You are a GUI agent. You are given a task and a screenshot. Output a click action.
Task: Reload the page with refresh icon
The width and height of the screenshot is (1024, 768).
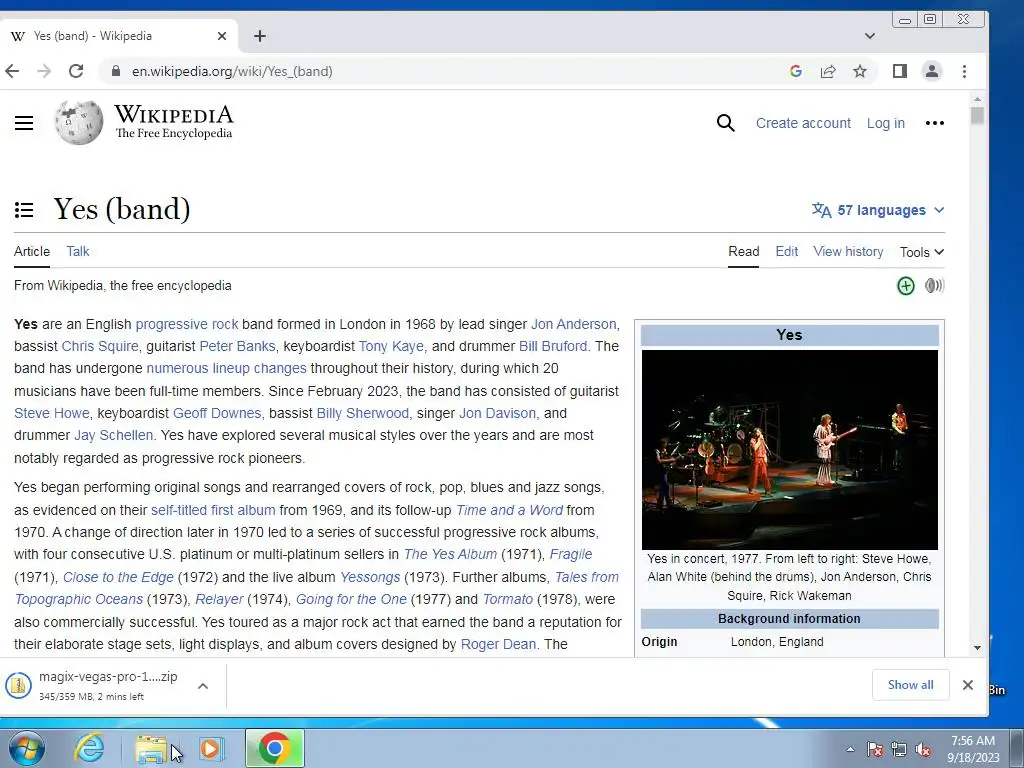[76, 71]
